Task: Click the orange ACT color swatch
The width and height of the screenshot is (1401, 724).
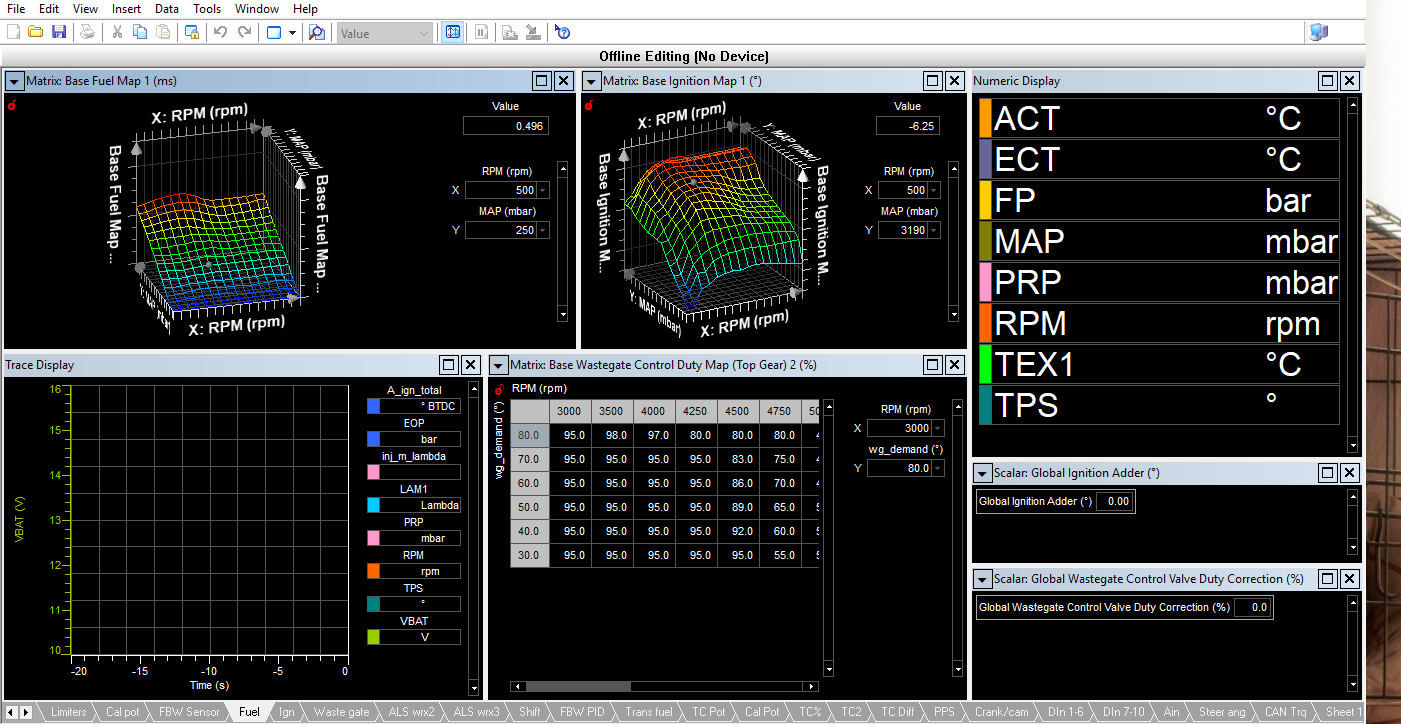Action: point(985,118)
